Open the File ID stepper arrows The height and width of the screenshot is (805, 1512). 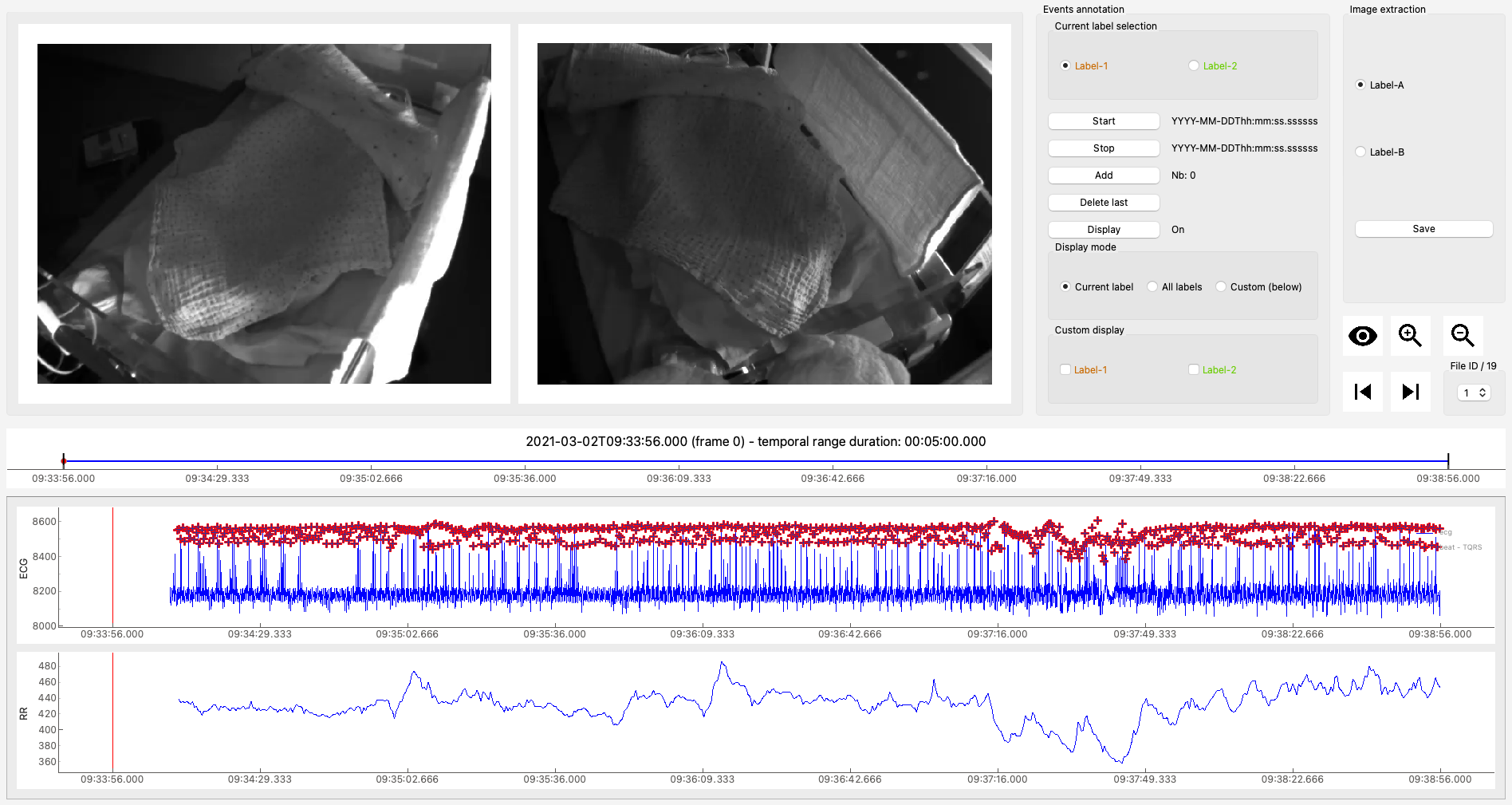[1482, 393]
